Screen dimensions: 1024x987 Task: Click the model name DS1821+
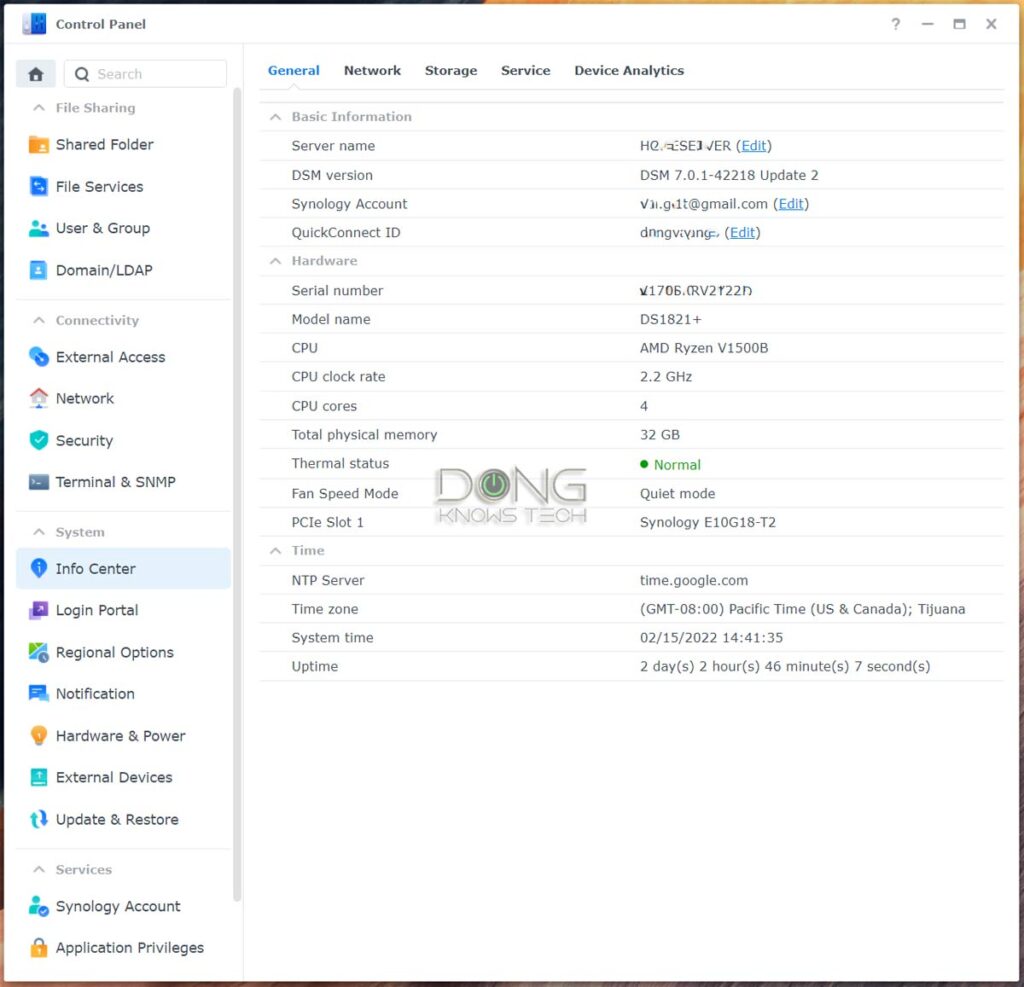[671, 319]
